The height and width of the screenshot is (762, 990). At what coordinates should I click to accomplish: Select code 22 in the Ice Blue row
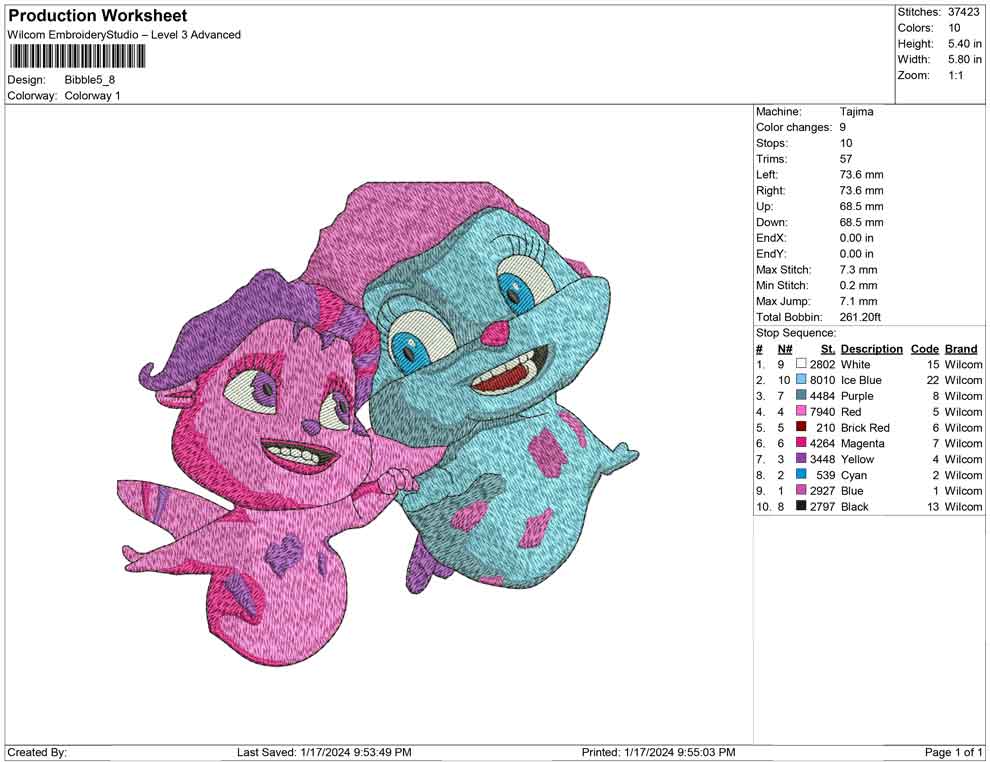coord(933,380)
